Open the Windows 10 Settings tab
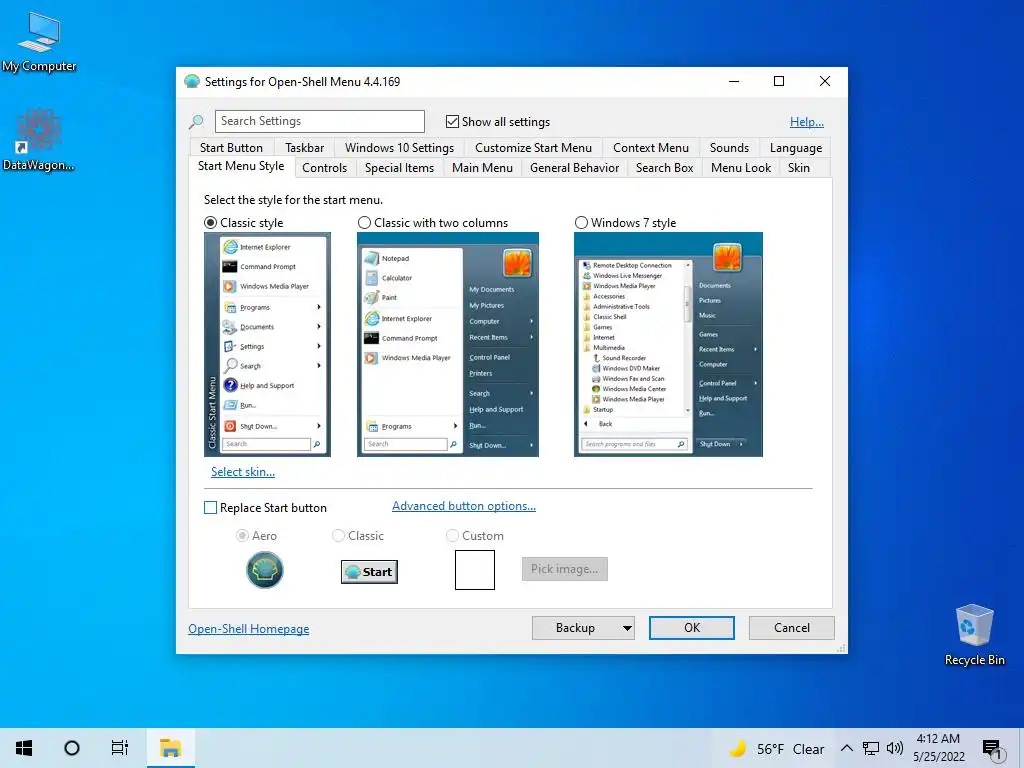Viewport: 1024px width, 768px height. (400, 148)
